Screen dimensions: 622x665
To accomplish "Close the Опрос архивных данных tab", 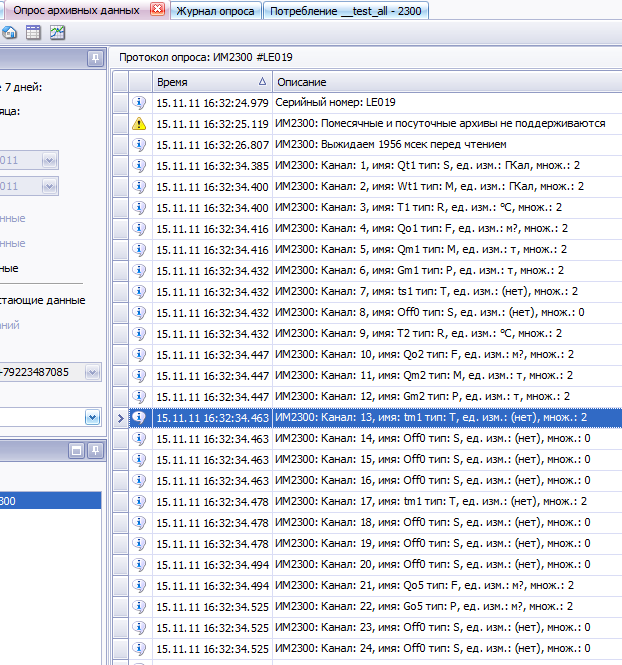I will coord(157,9).
